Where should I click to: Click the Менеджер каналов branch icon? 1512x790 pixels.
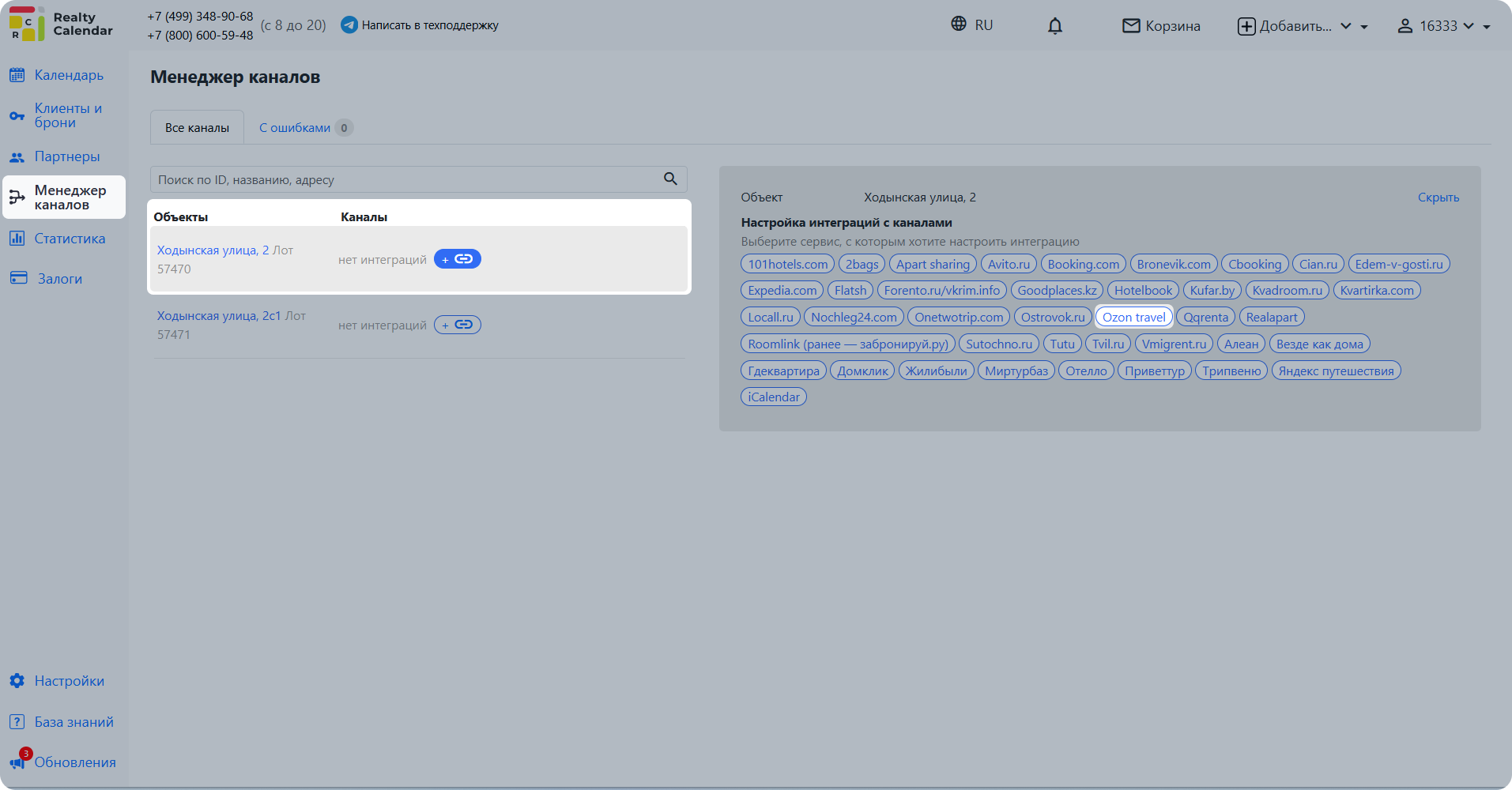17,197
